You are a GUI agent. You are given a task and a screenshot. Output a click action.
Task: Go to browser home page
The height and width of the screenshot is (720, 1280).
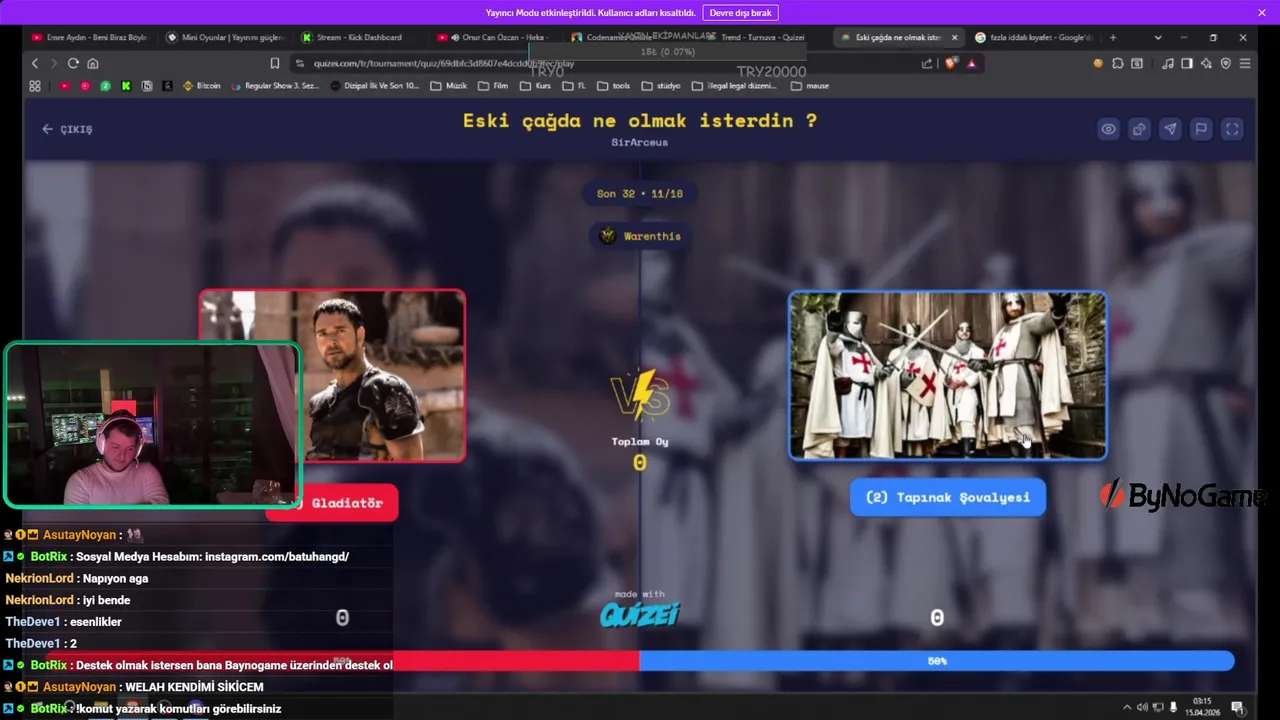pyautogui.click(x=92, y=63)
